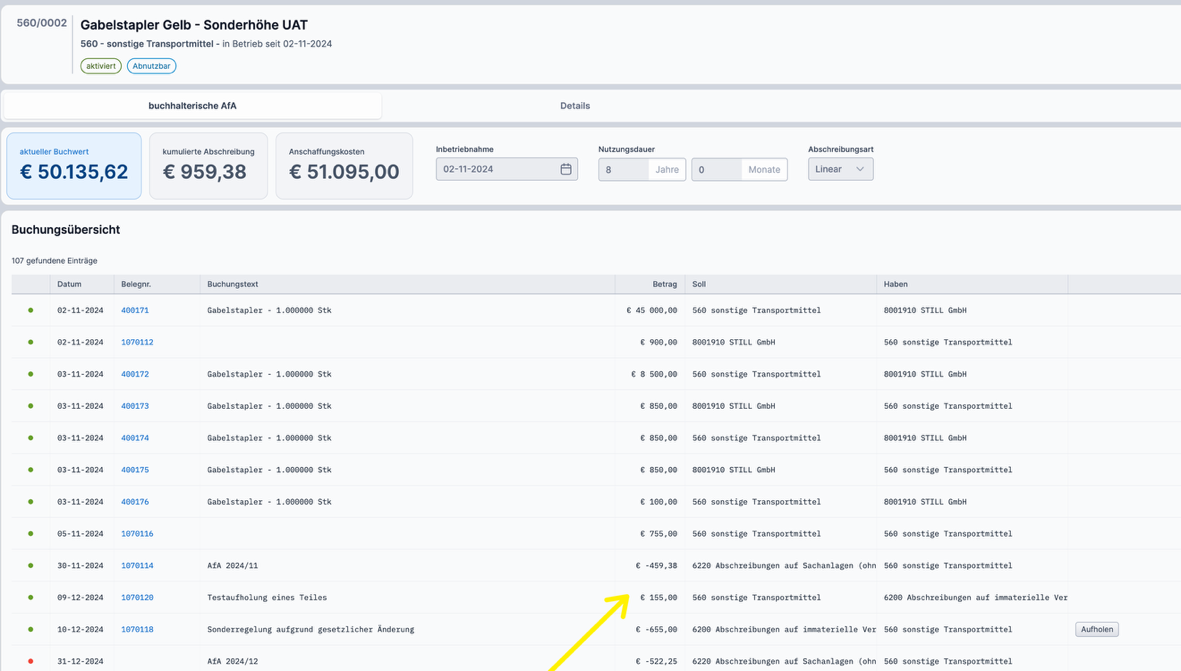Image resolution: width=1181 pixels, height=671 pixels.
Task: Click the Nutzungsdauer Jahre input field
Action: click(624, 170)
